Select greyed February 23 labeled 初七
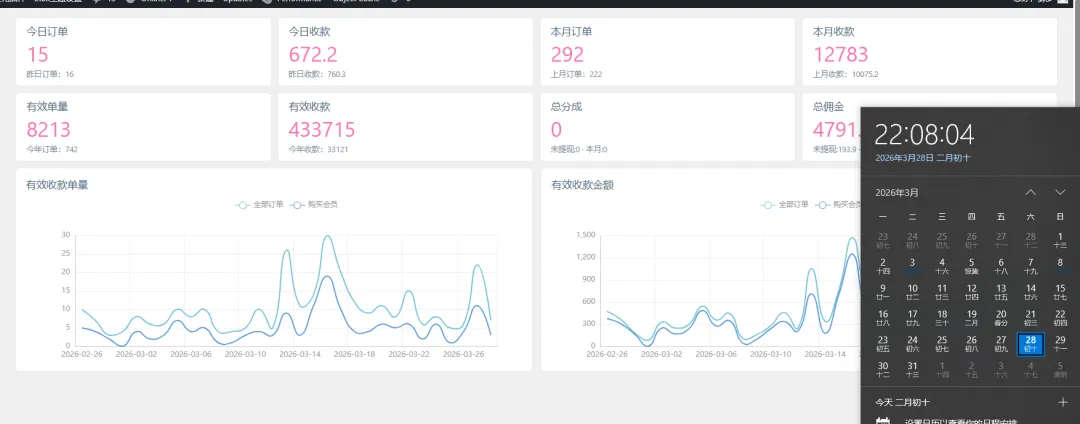The width and height of the screenshot is (1080, 424). [883, 240]
